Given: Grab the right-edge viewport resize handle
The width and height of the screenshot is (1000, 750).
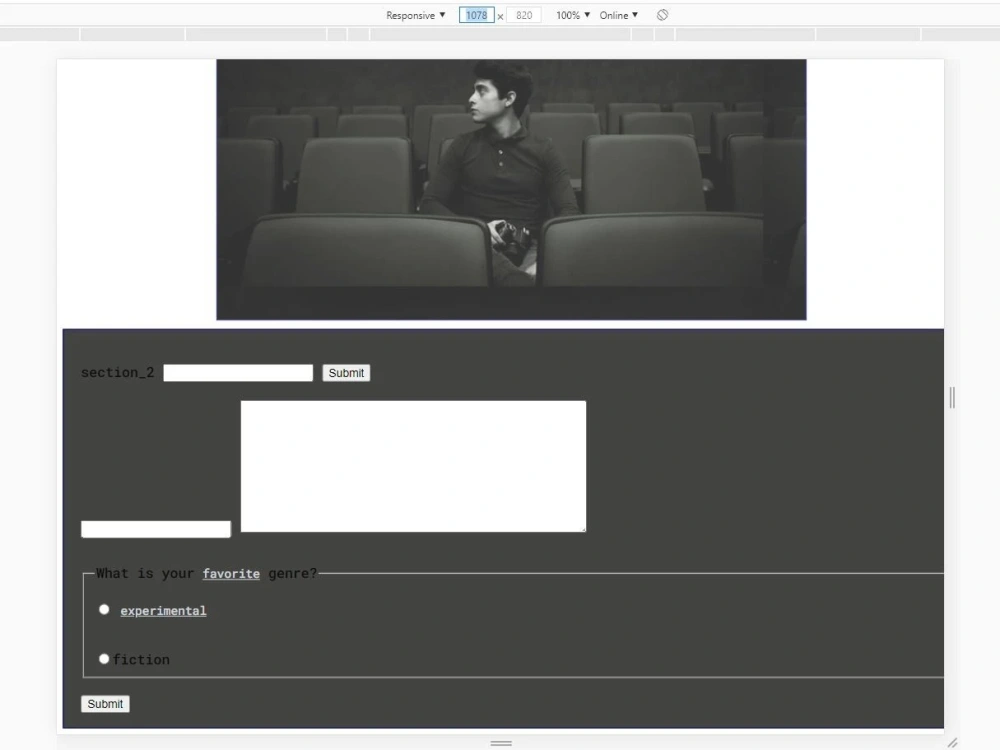Looking at the screenshot, I should tap(952, 397).
